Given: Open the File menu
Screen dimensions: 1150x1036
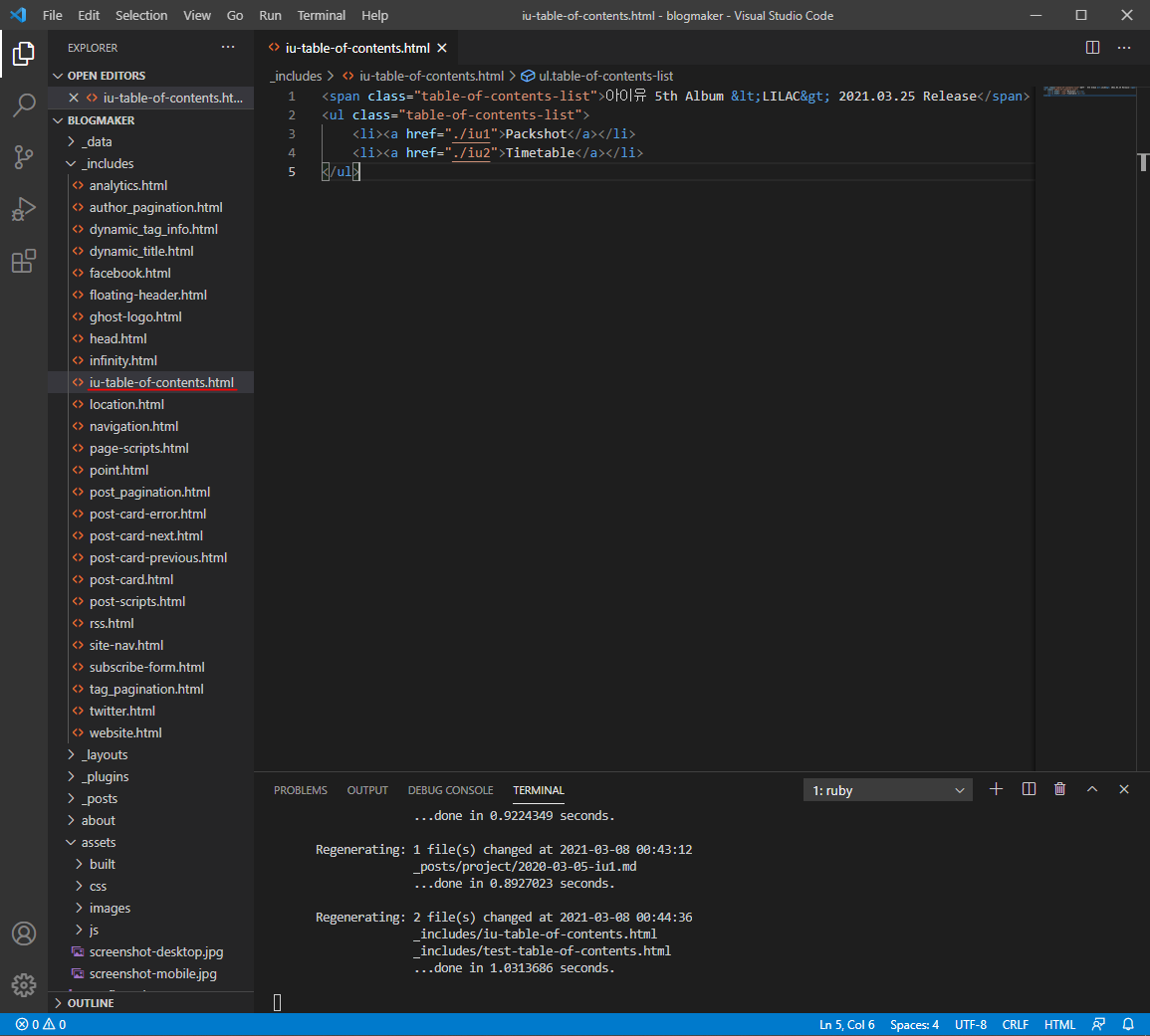Looking at the screenshot, I should (52, 15).
